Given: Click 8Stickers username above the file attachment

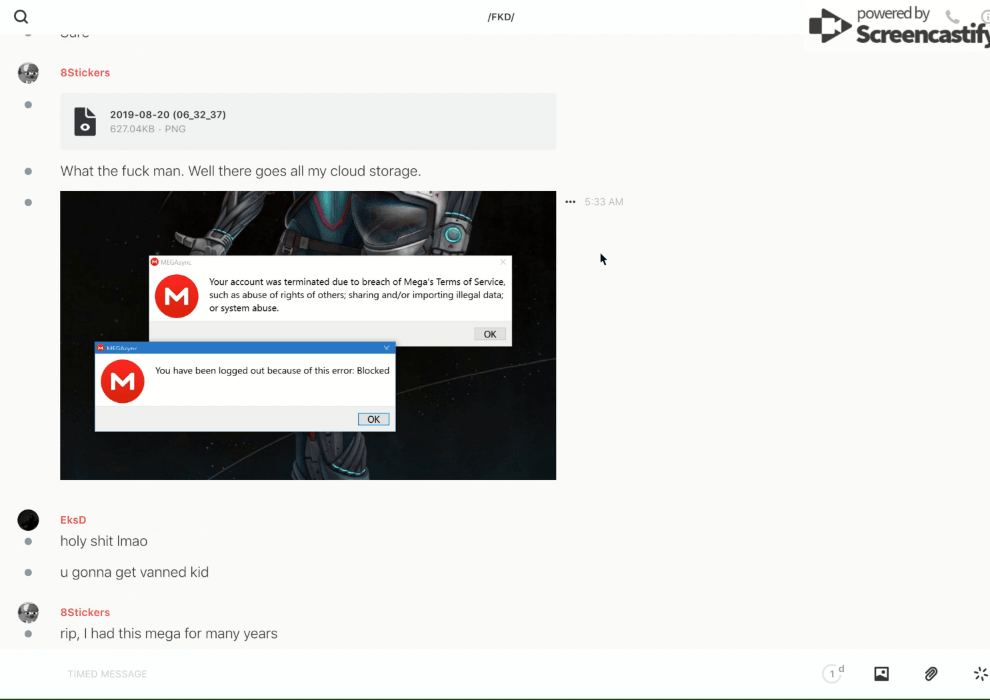Looking at the screenshot, I should coord(85,73).
